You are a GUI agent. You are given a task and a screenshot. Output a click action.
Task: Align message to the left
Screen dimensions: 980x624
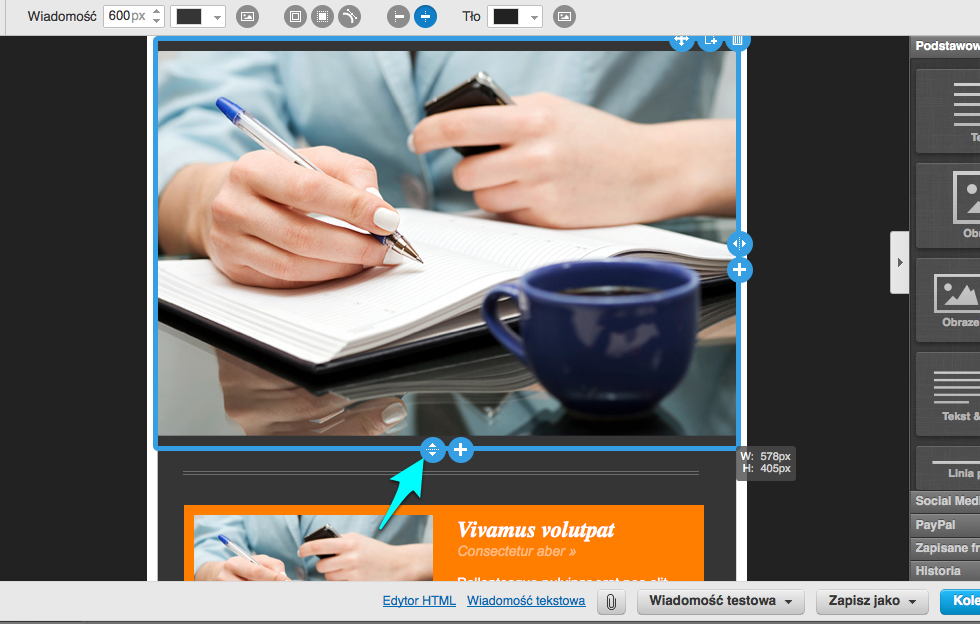398,17
